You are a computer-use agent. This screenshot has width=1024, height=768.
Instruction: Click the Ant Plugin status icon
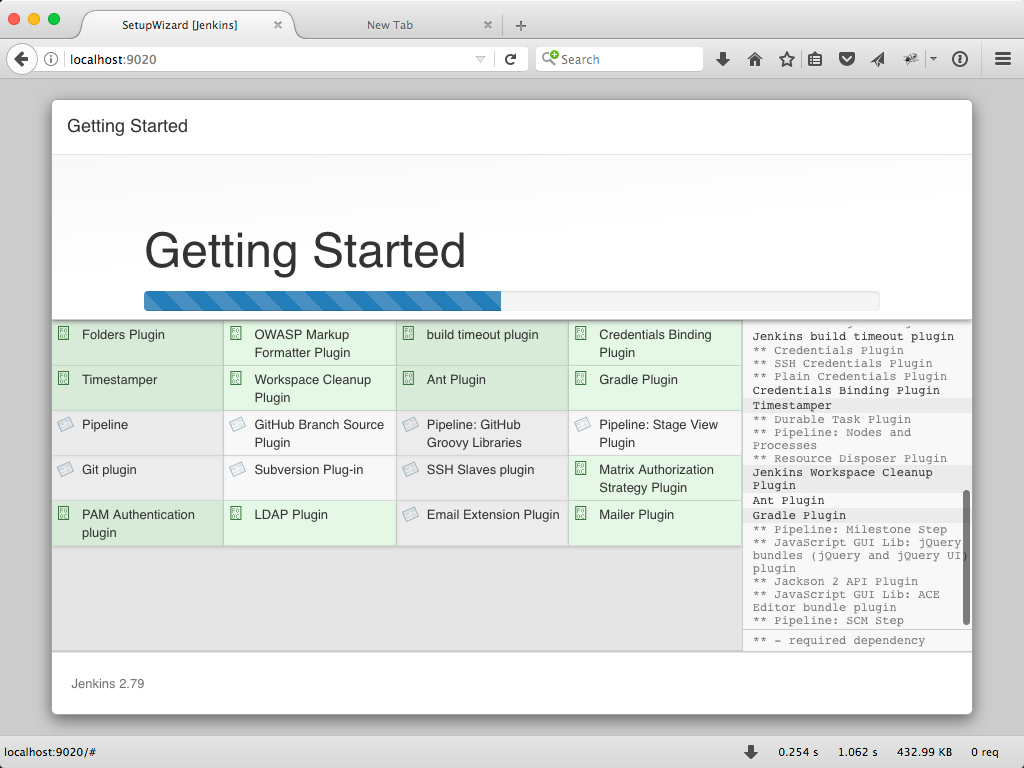point(408,378)
